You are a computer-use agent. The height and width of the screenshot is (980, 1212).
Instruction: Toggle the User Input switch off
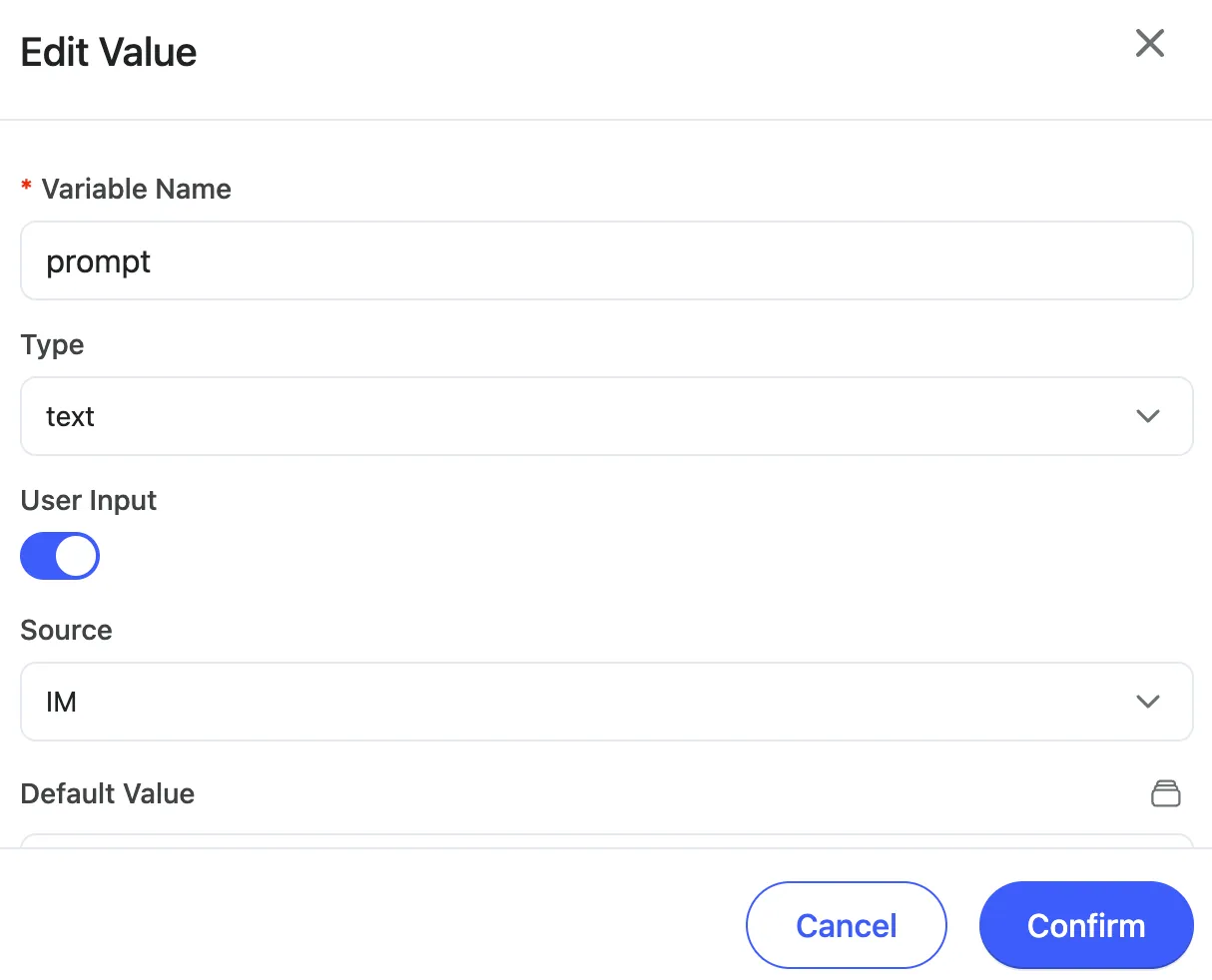pos(60,556)
